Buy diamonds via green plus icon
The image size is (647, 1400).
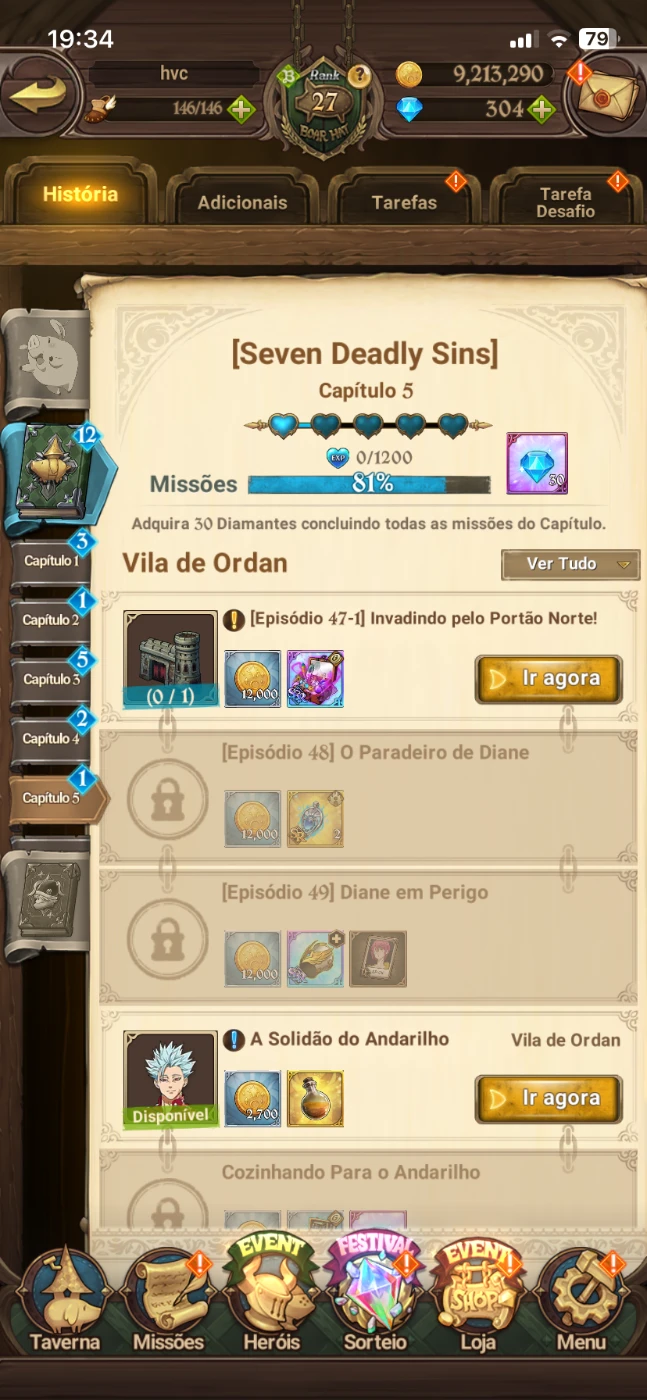coord(541,109)
